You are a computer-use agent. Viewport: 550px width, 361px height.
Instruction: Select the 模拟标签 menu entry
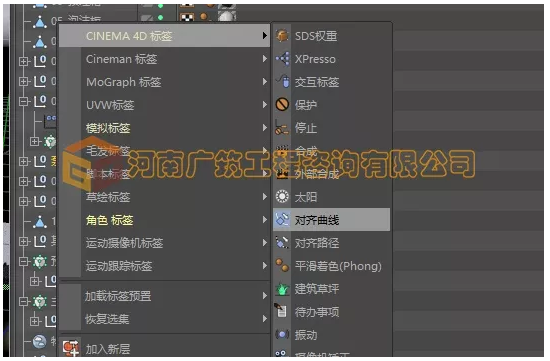(x=164, y=128)
